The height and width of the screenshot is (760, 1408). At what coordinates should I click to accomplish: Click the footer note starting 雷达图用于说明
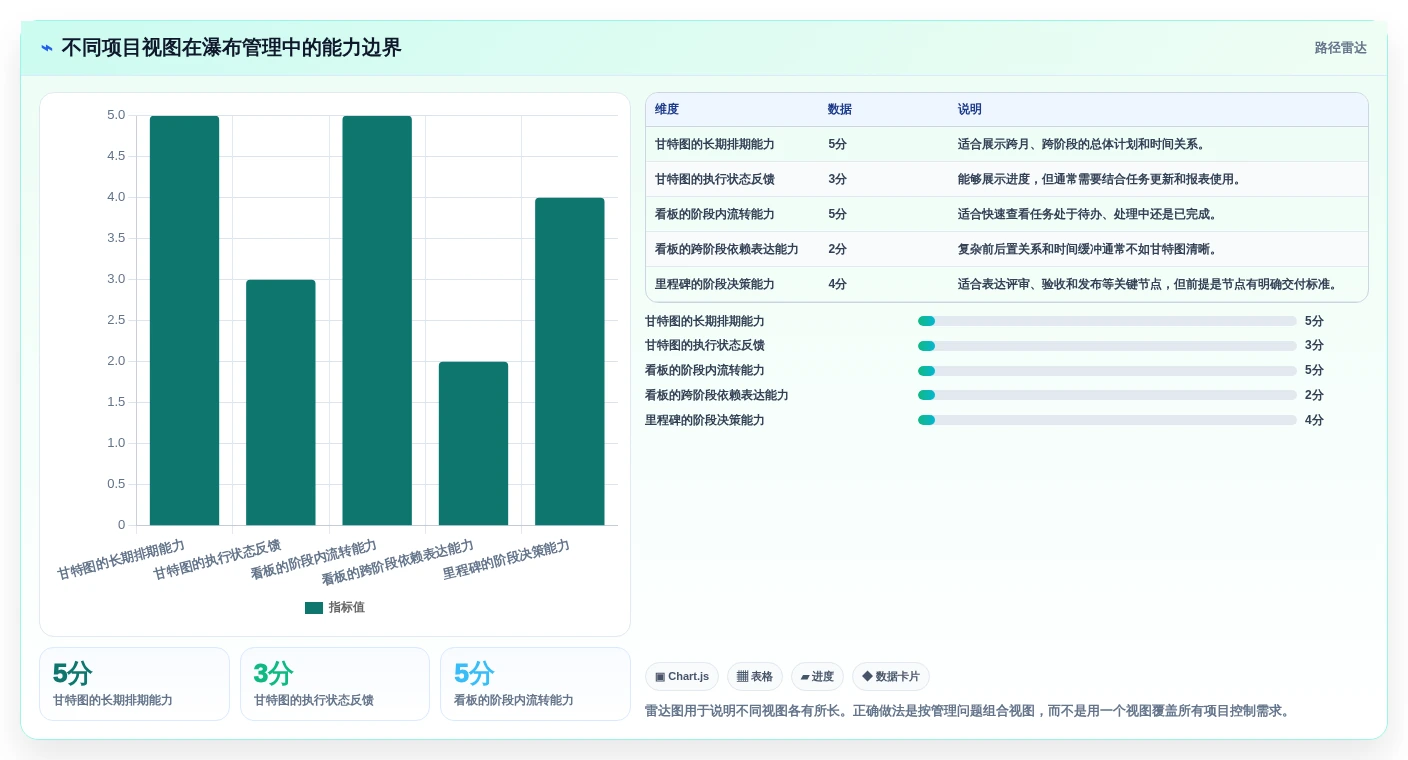[x=969, y=711]
